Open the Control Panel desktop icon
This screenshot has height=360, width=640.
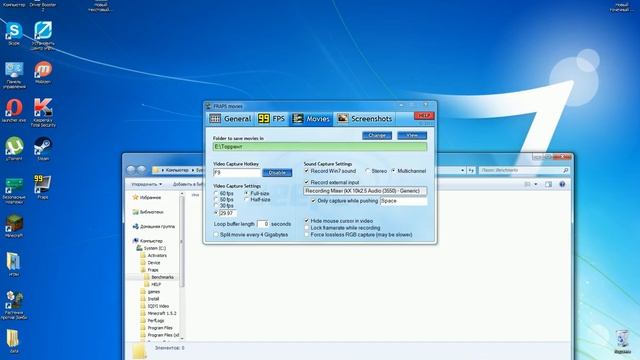[x=14, y=75]
